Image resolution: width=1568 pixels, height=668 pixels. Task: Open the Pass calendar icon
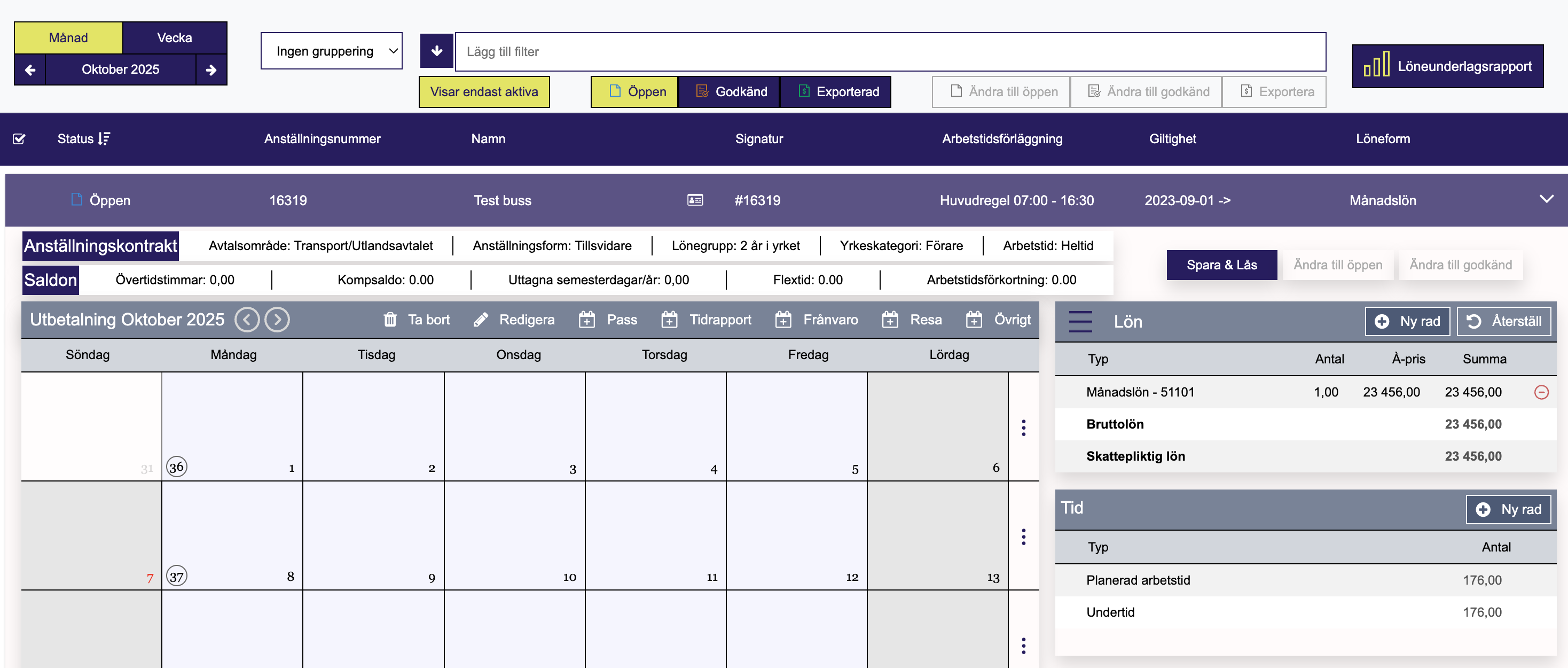[x=586, y=319]
